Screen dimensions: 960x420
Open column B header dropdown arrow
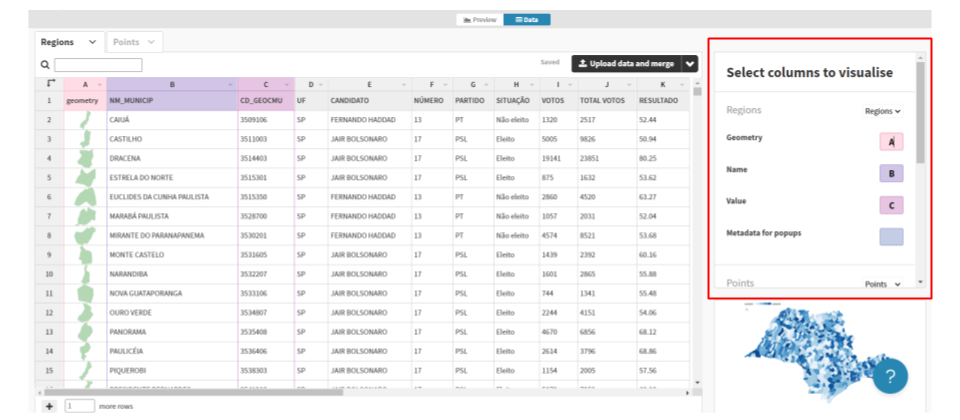231,85
